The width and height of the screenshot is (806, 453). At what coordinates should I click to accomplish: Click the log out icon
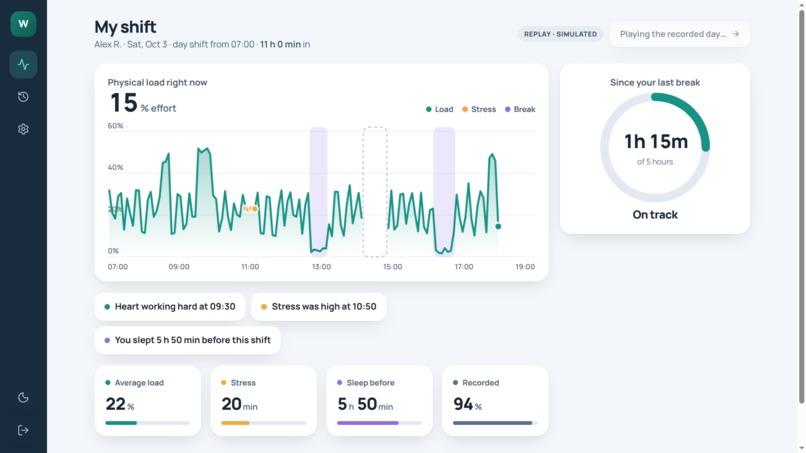23,430
